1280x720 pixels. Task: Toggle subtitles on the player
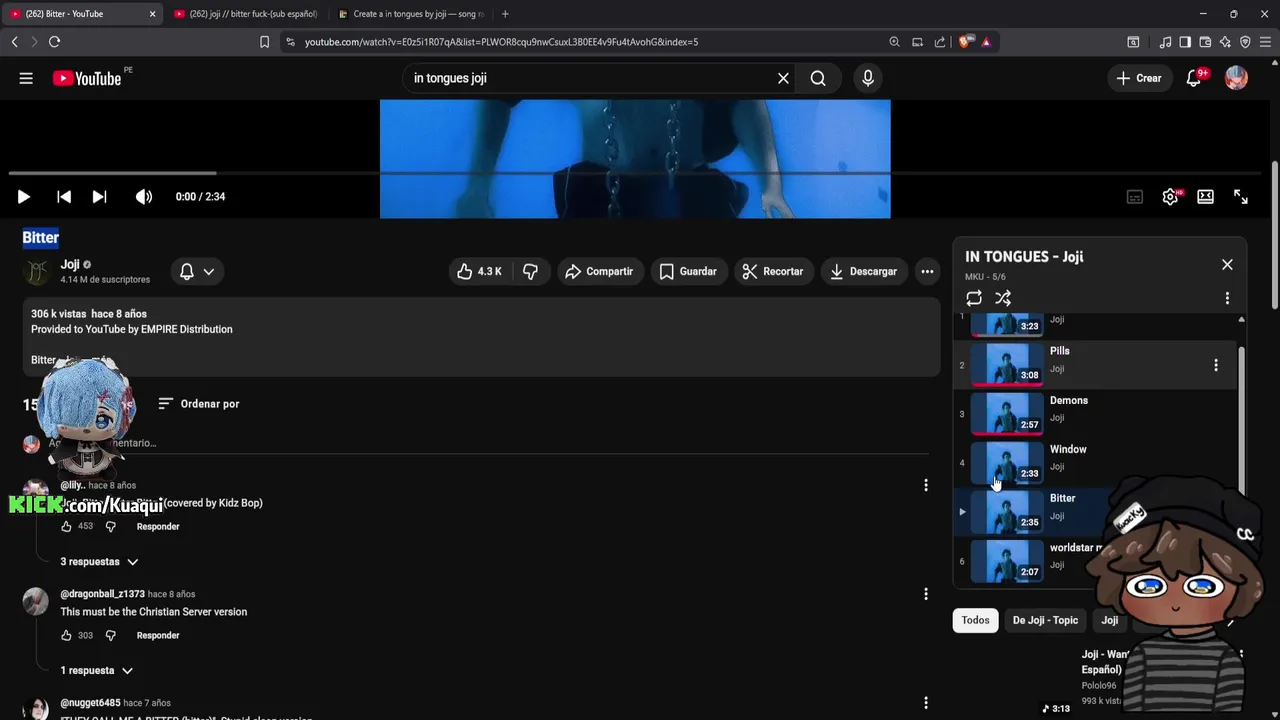click(1135, 197)
